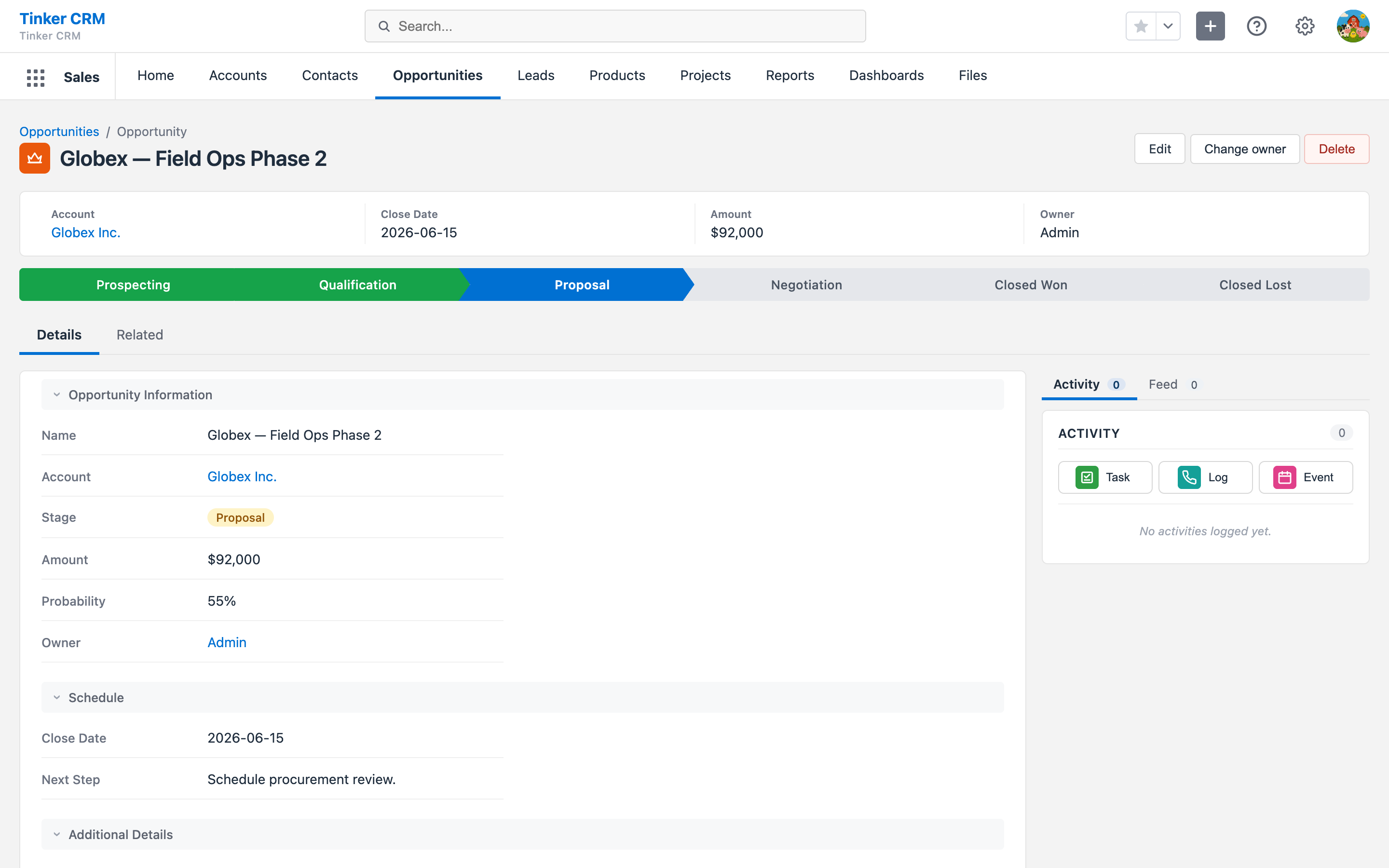Screen dimensions: 1389x868
Task: Switch to the Activity tab
Action: click(x=1089, y=385)
